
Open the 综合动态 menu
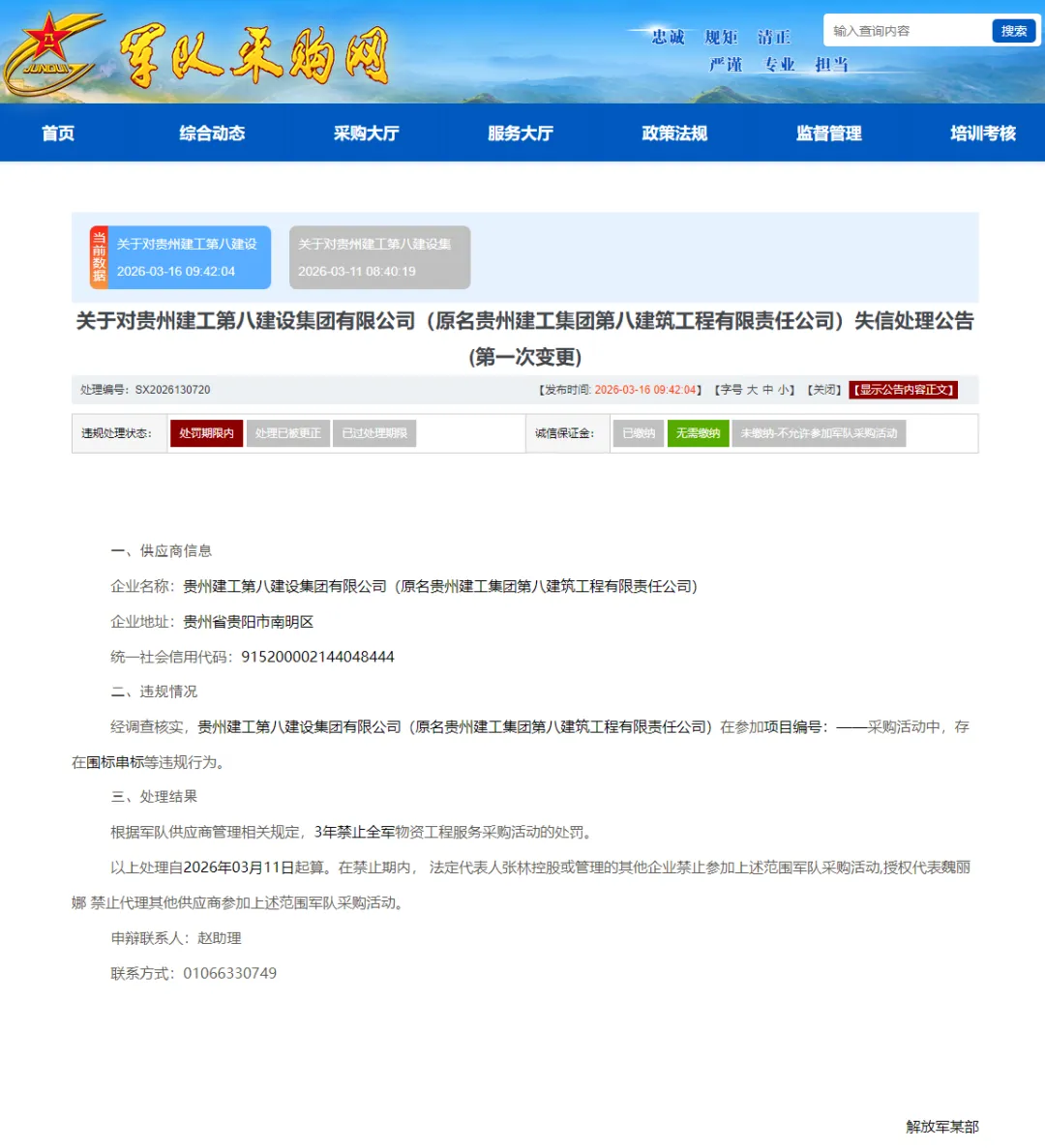click(212, 133)
